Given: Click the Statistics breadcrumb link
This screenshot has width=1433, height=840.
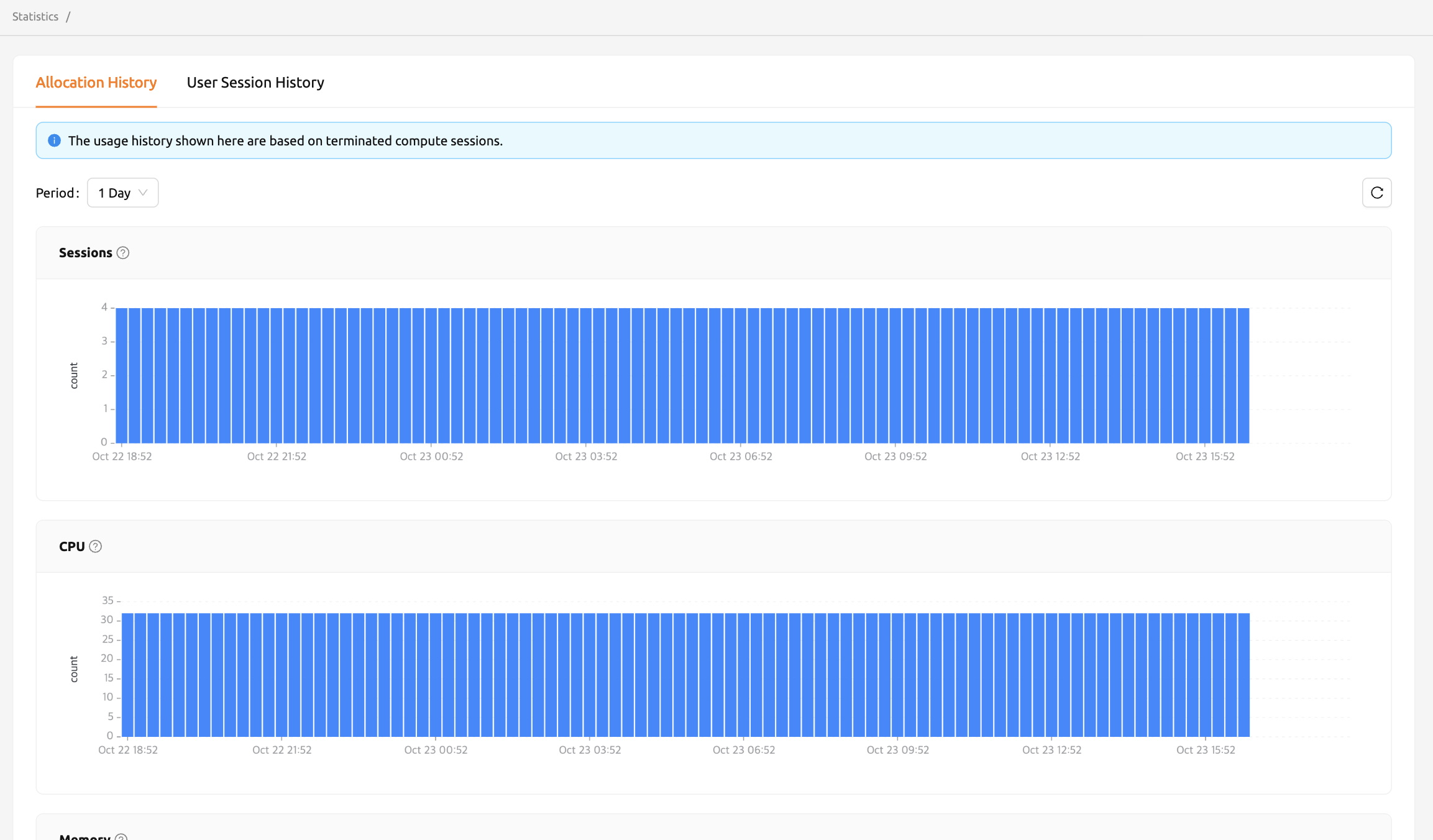Looking at the screenshot, I should 35,17.
